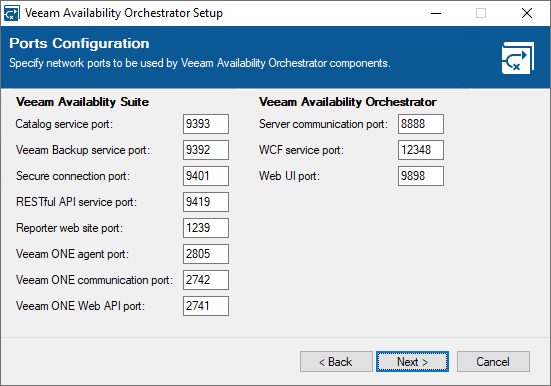This screenshot has width=551, height=386.
Task: Click the 'Catalog service port:' label
Action: (64, 124)
